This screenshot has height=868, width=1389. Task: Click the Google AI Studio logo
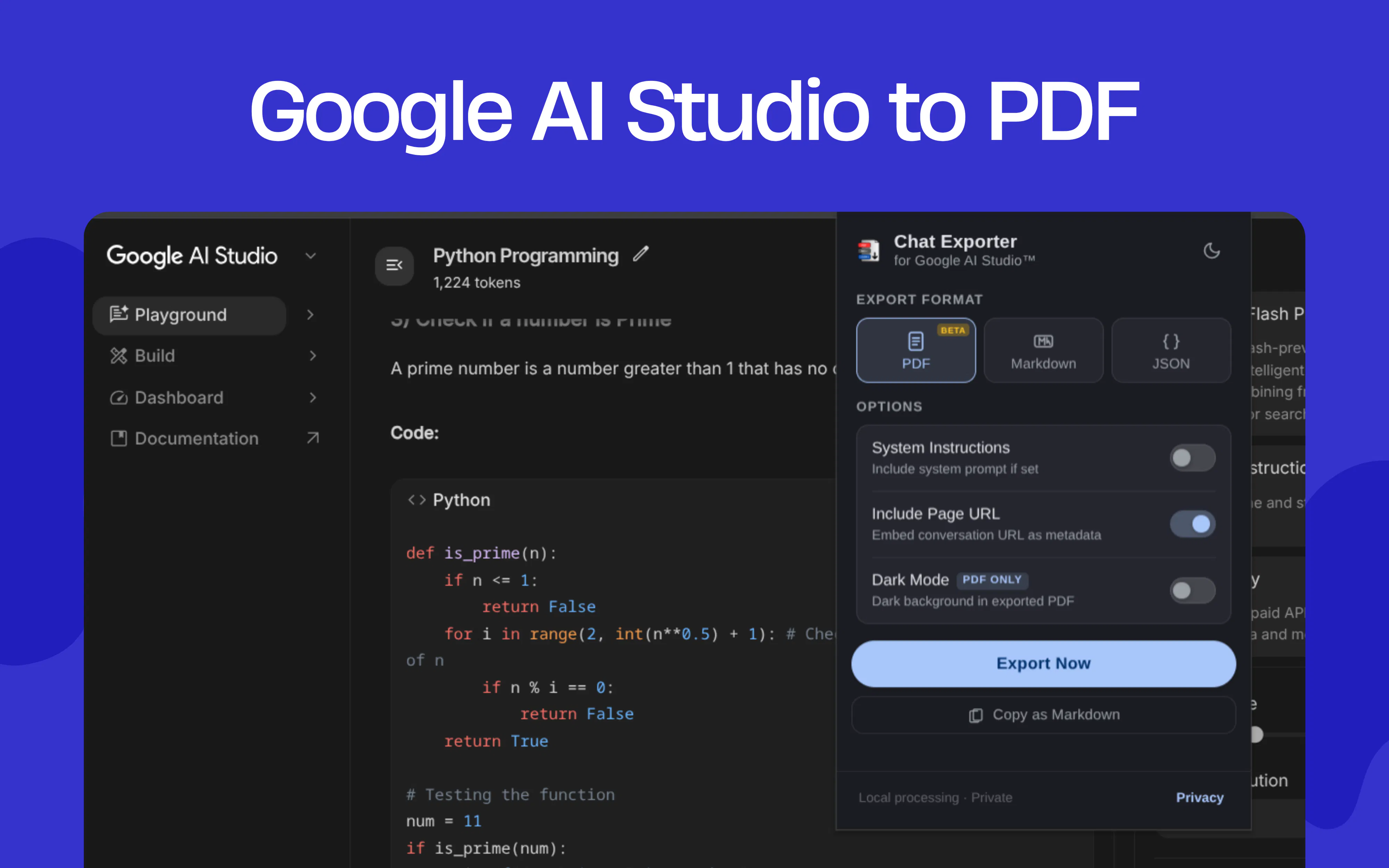coord(192,256)
